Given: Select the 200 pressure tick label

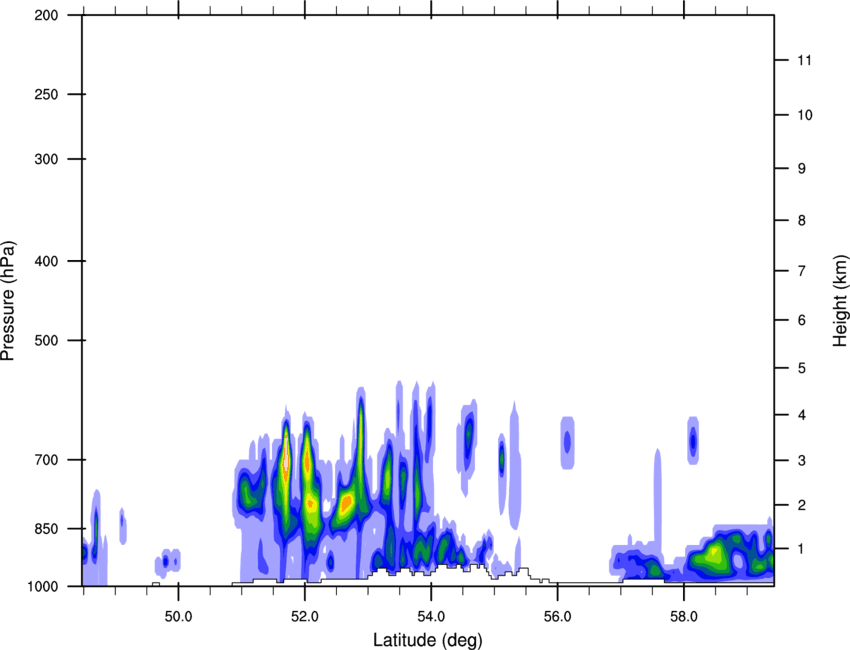Looking at the screenshot, I should pos(46,15).
